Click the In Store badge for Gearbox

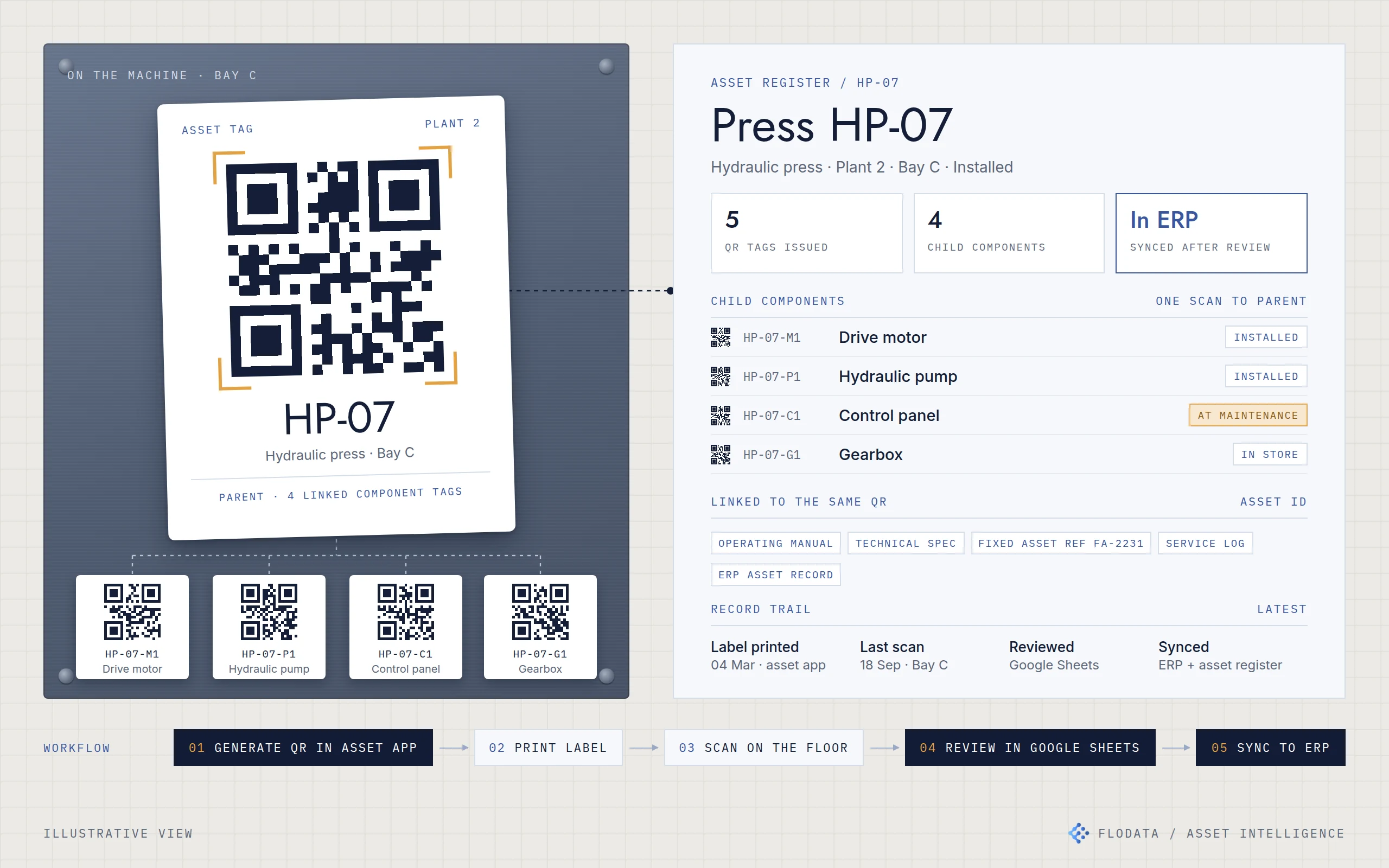[1270, 454]
